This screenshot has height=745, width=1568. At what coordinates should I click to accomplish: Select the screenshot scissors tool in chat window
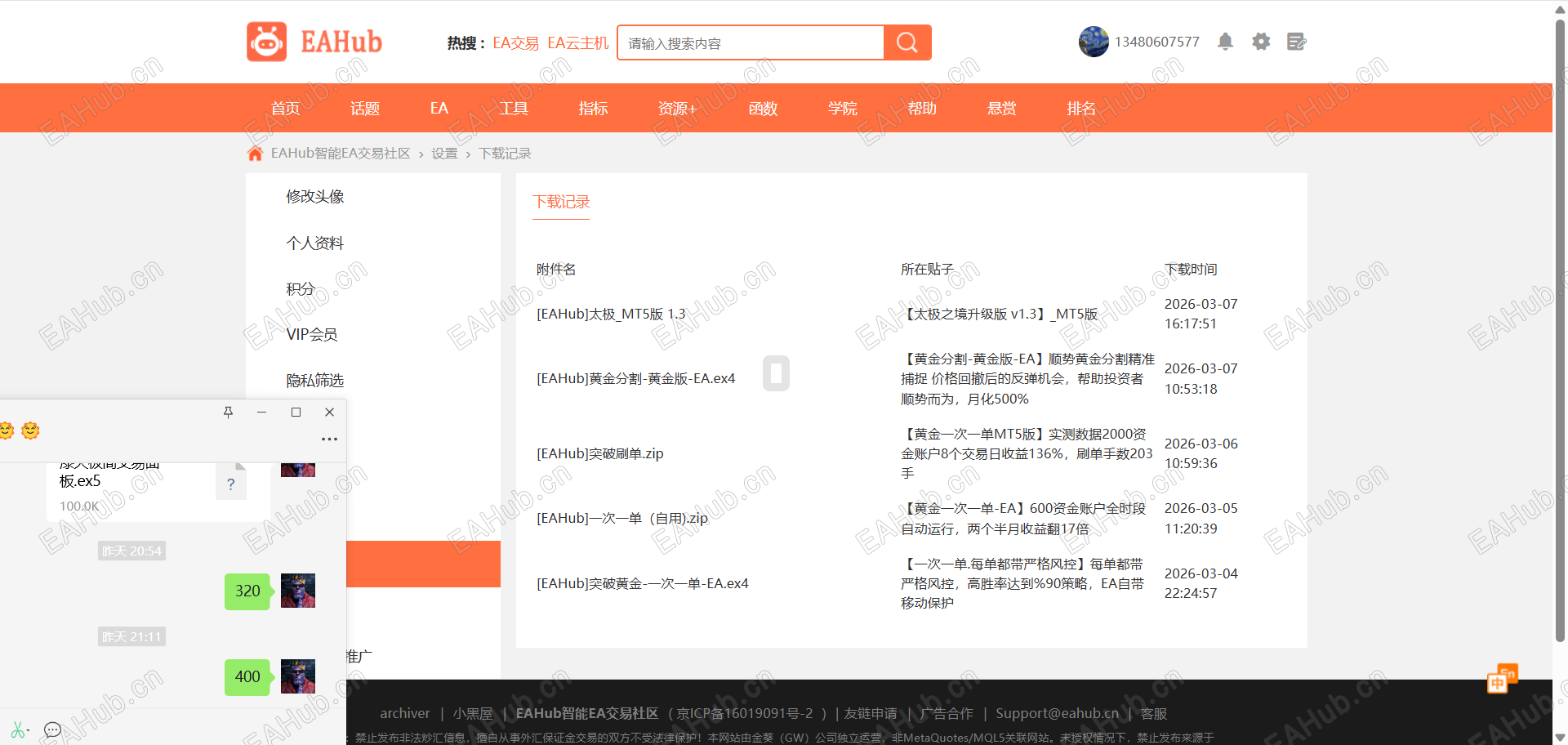pyautogui.click(x=18, y=729)
